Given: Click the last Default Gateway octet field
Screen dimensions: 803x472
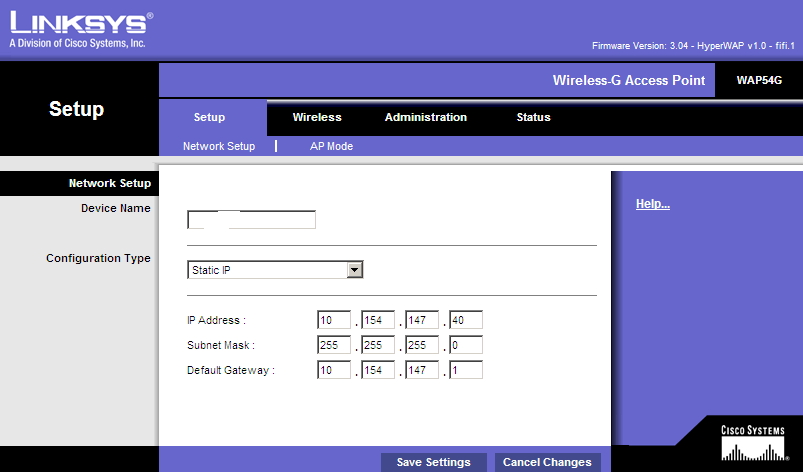Looking at the screenshot, I should 466,370.
